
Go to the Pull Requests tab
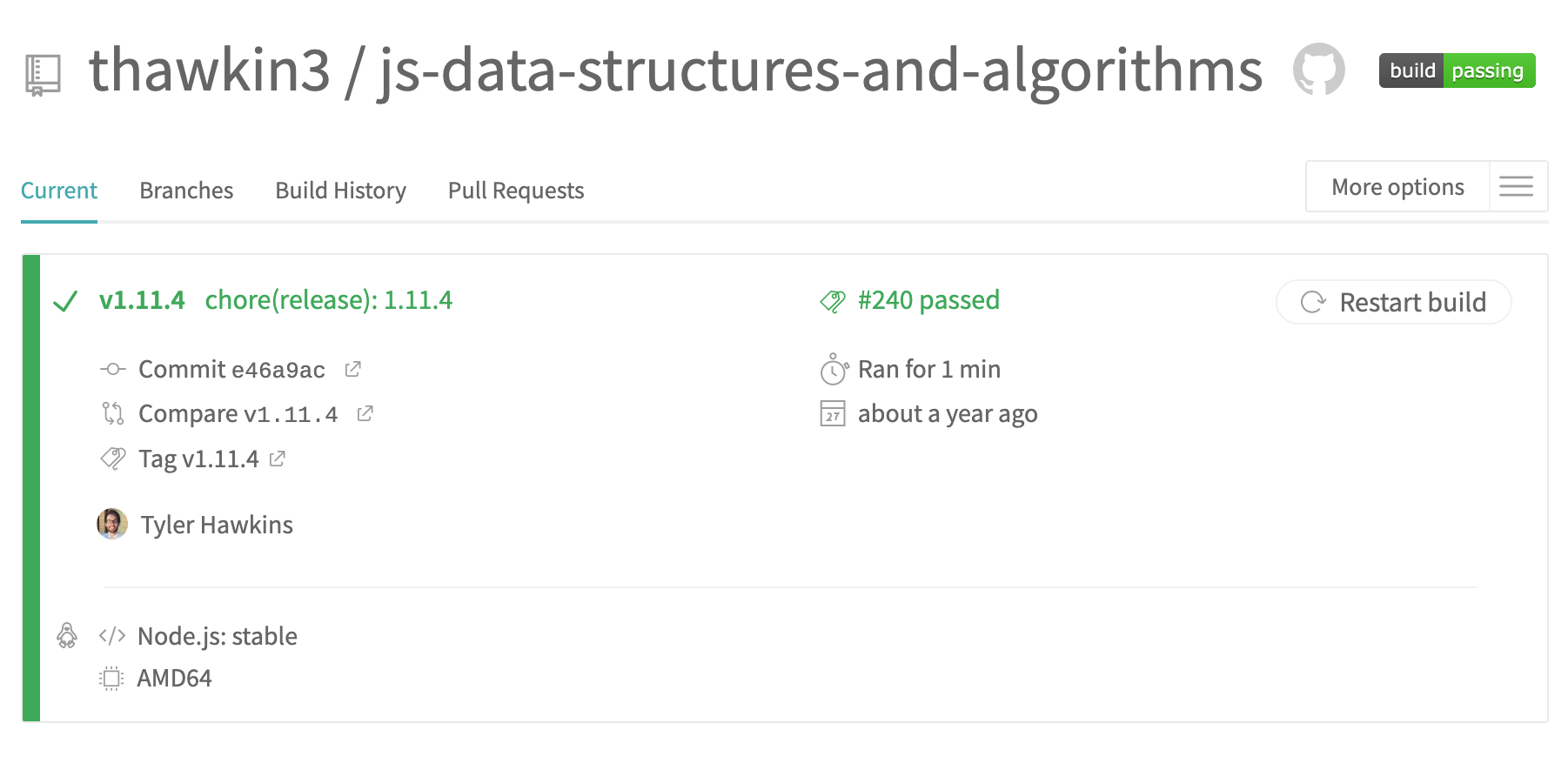point(516,191)
